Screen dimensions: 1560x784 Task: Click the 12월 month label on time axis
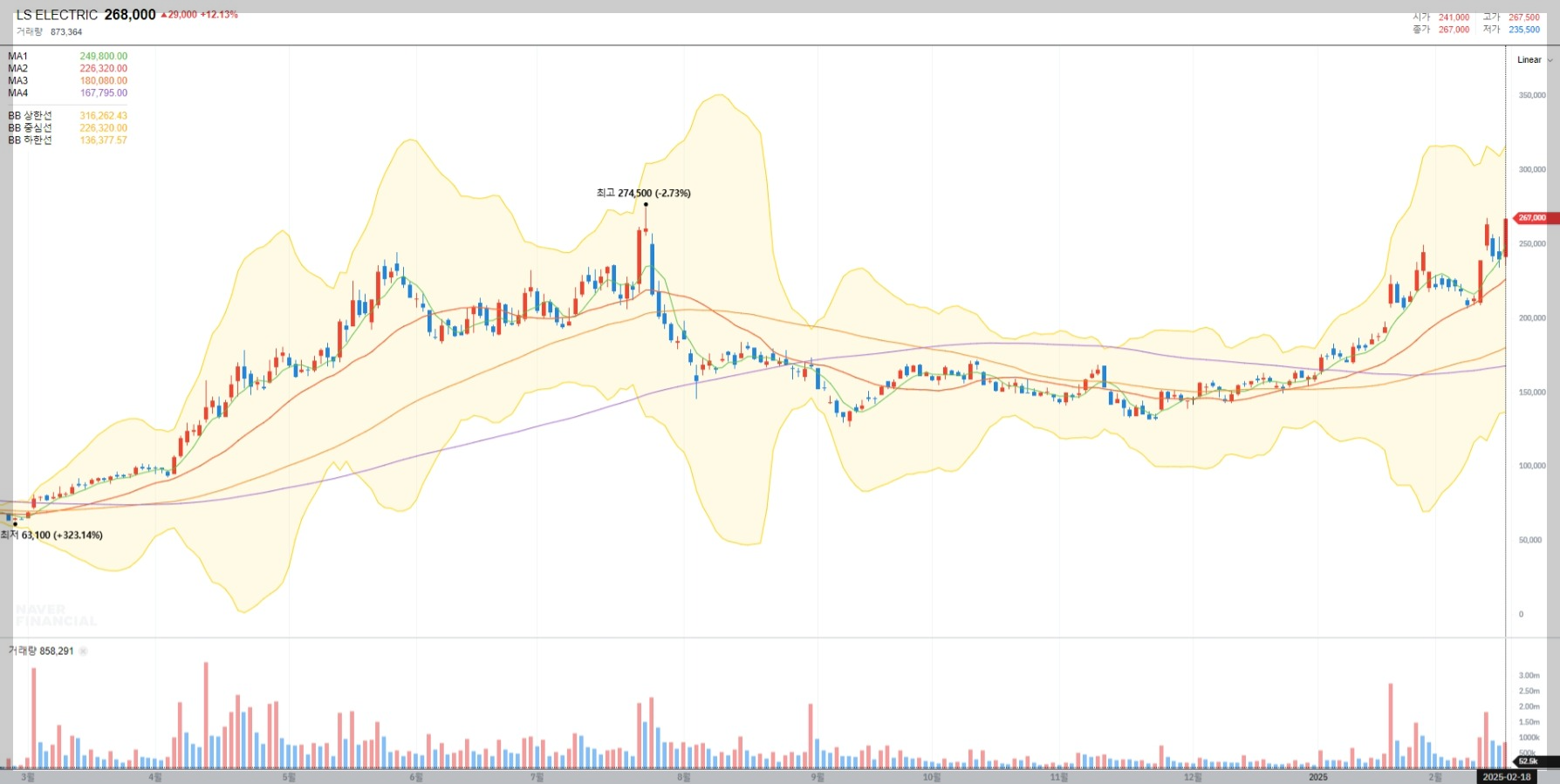[x=1193, y=777]
